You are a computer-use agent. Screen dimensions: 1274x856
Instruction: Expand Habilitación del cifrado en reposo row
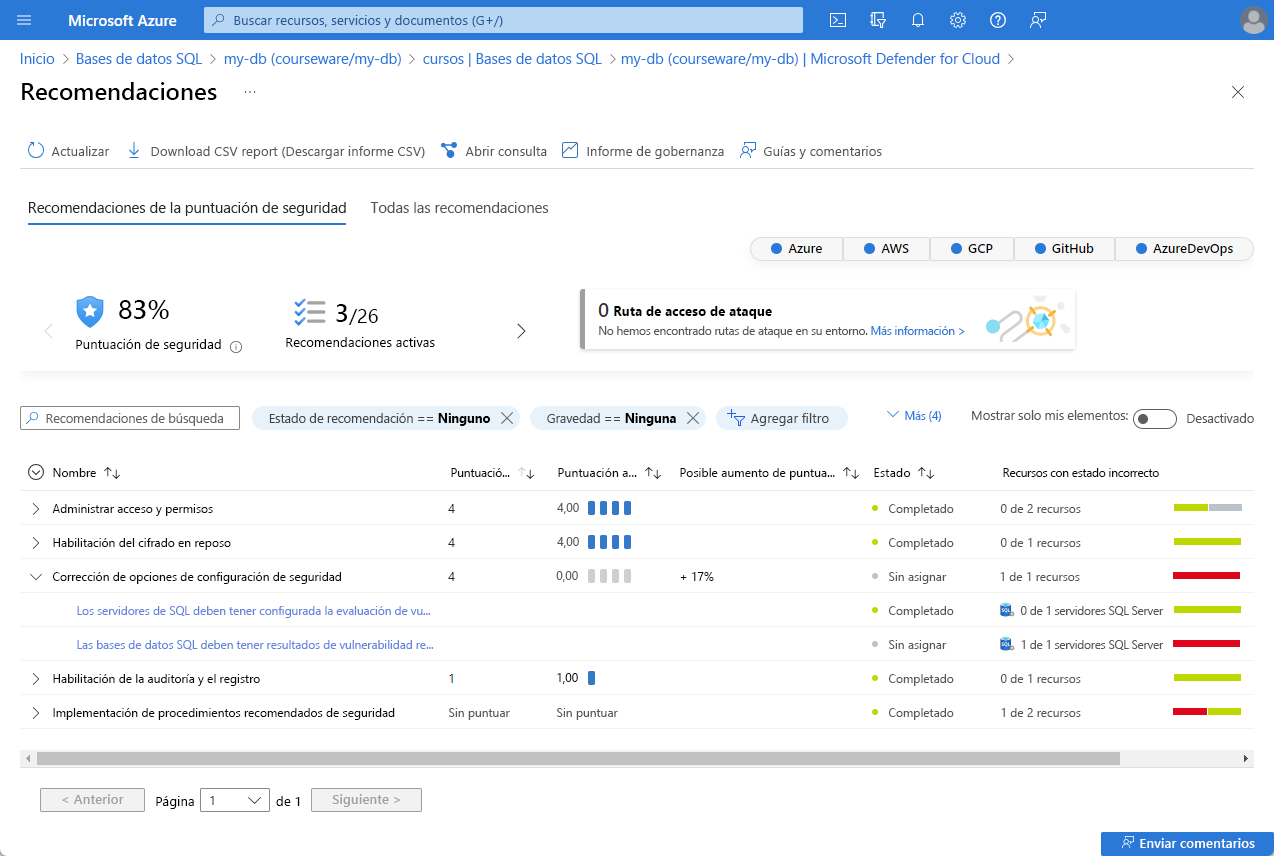pyautogui.click(x=36, y=543)
